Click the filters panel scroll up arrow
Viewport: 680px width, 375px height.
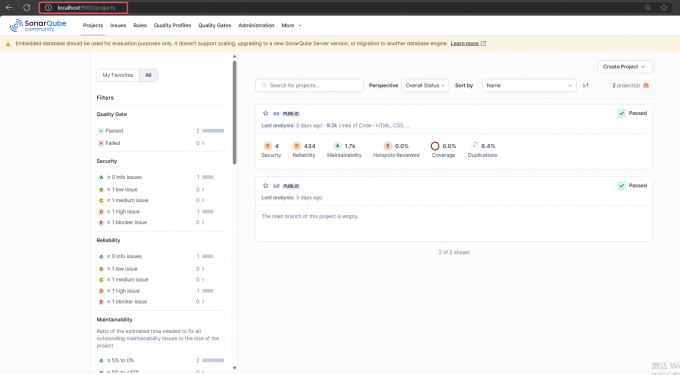235,56
